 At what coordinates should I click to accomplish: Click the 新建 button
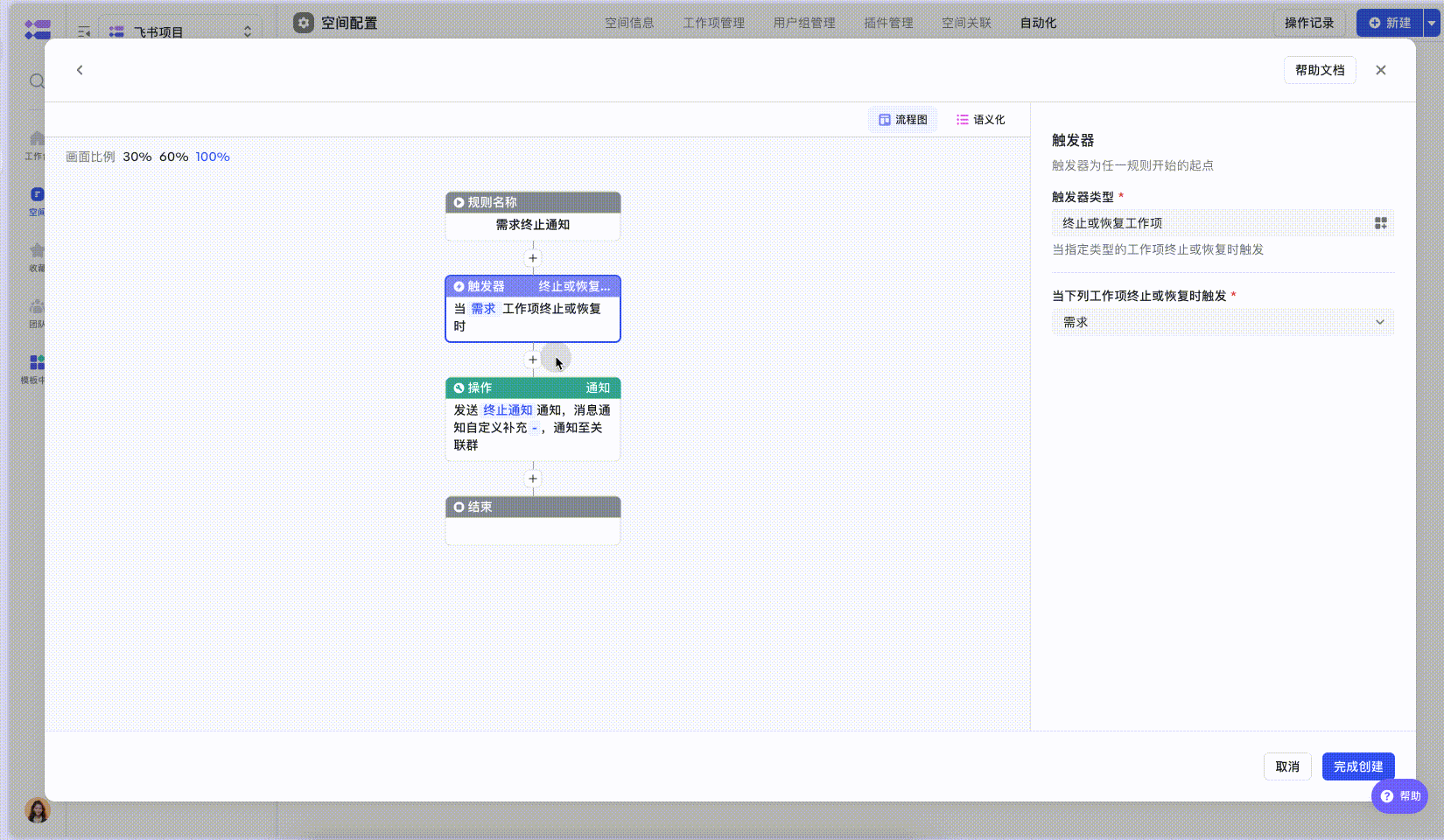click(1390, 23)
